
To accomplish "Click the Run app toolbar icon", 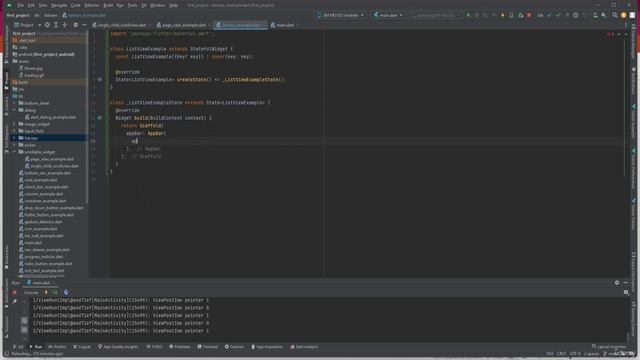I will (468, 15).
